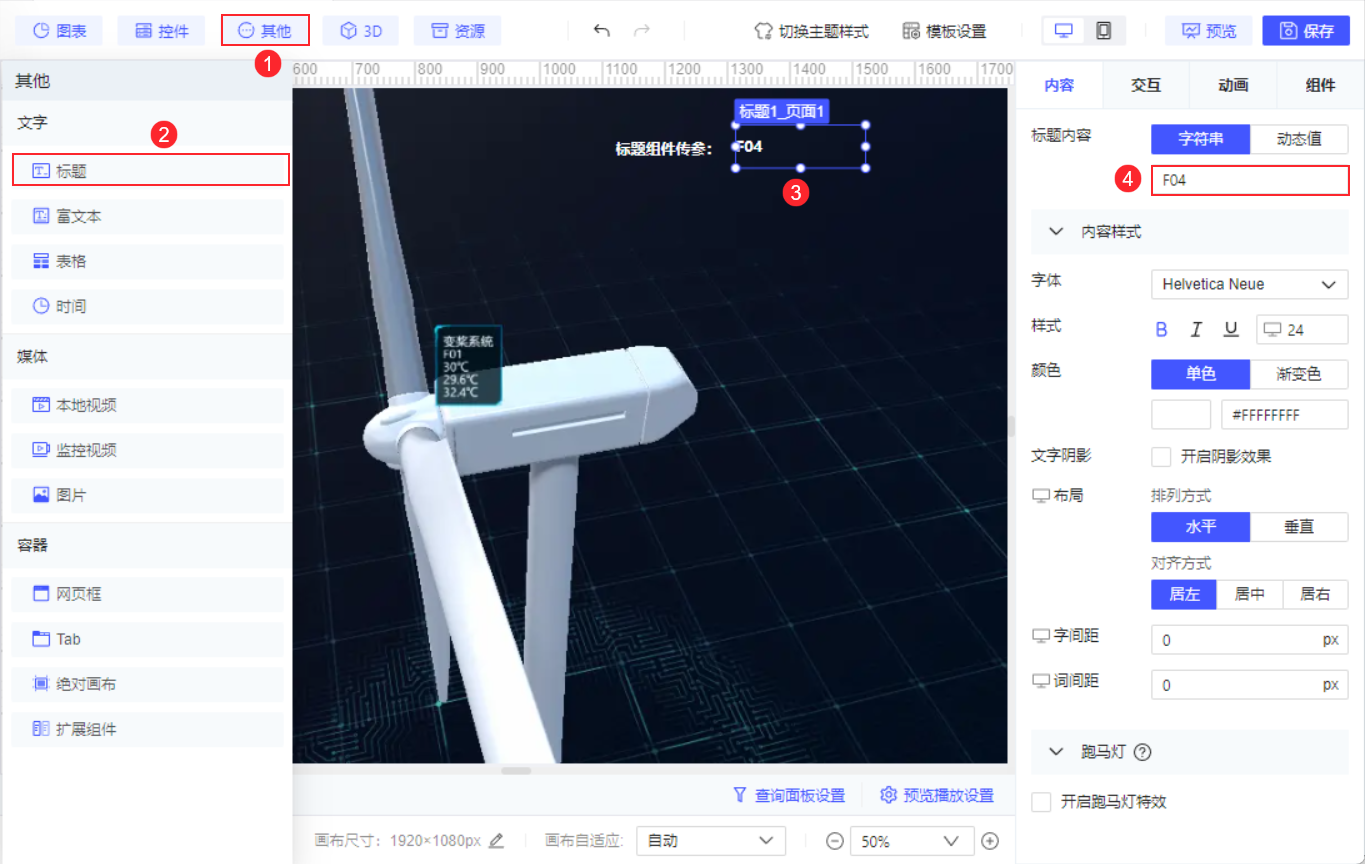Screen dimensions: 1365x864
Task: Click the Bold style icon
Action: tap(1162, 329)
